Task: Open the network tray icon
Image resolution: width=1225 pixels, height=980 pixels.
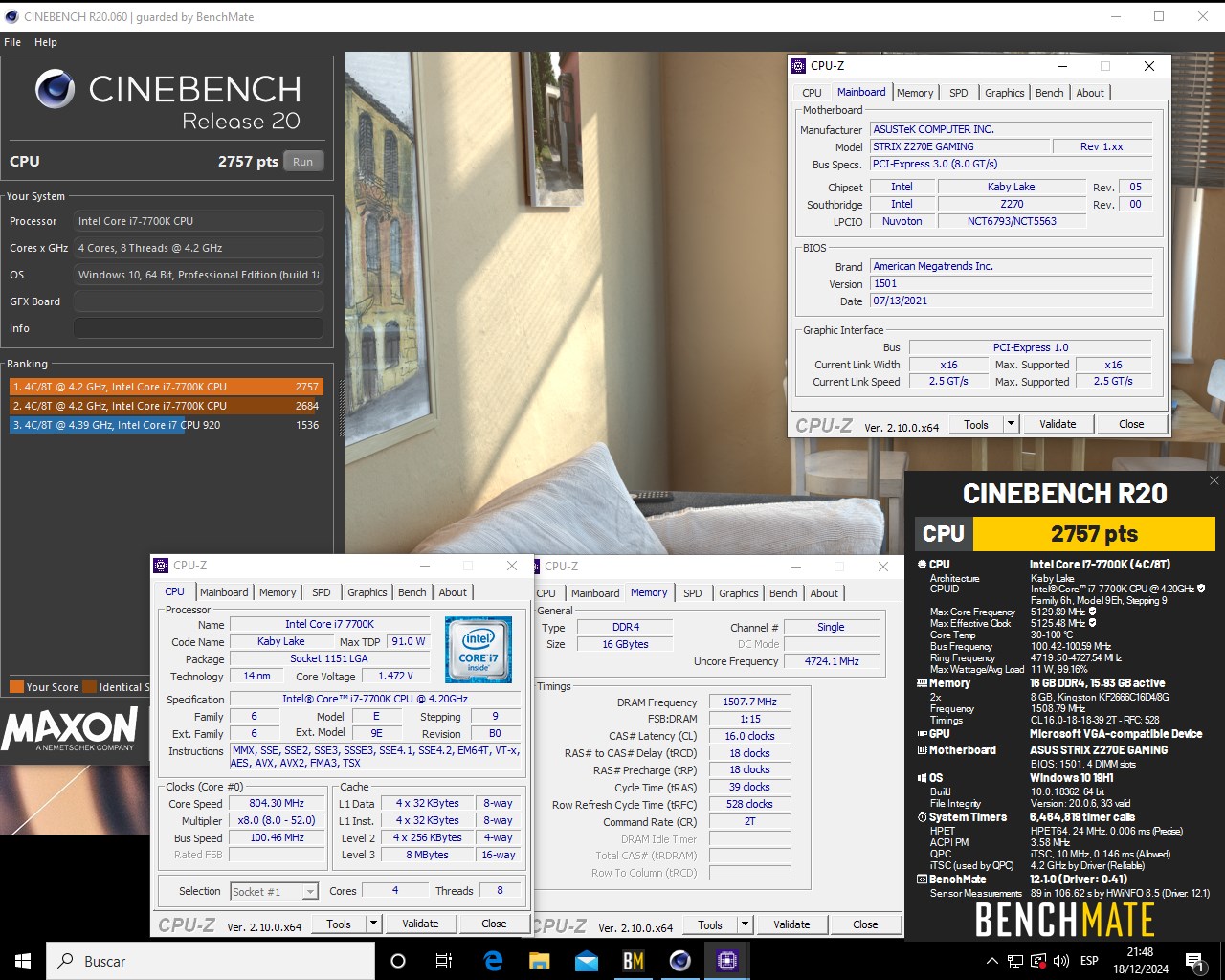Action: (1015, 961)
